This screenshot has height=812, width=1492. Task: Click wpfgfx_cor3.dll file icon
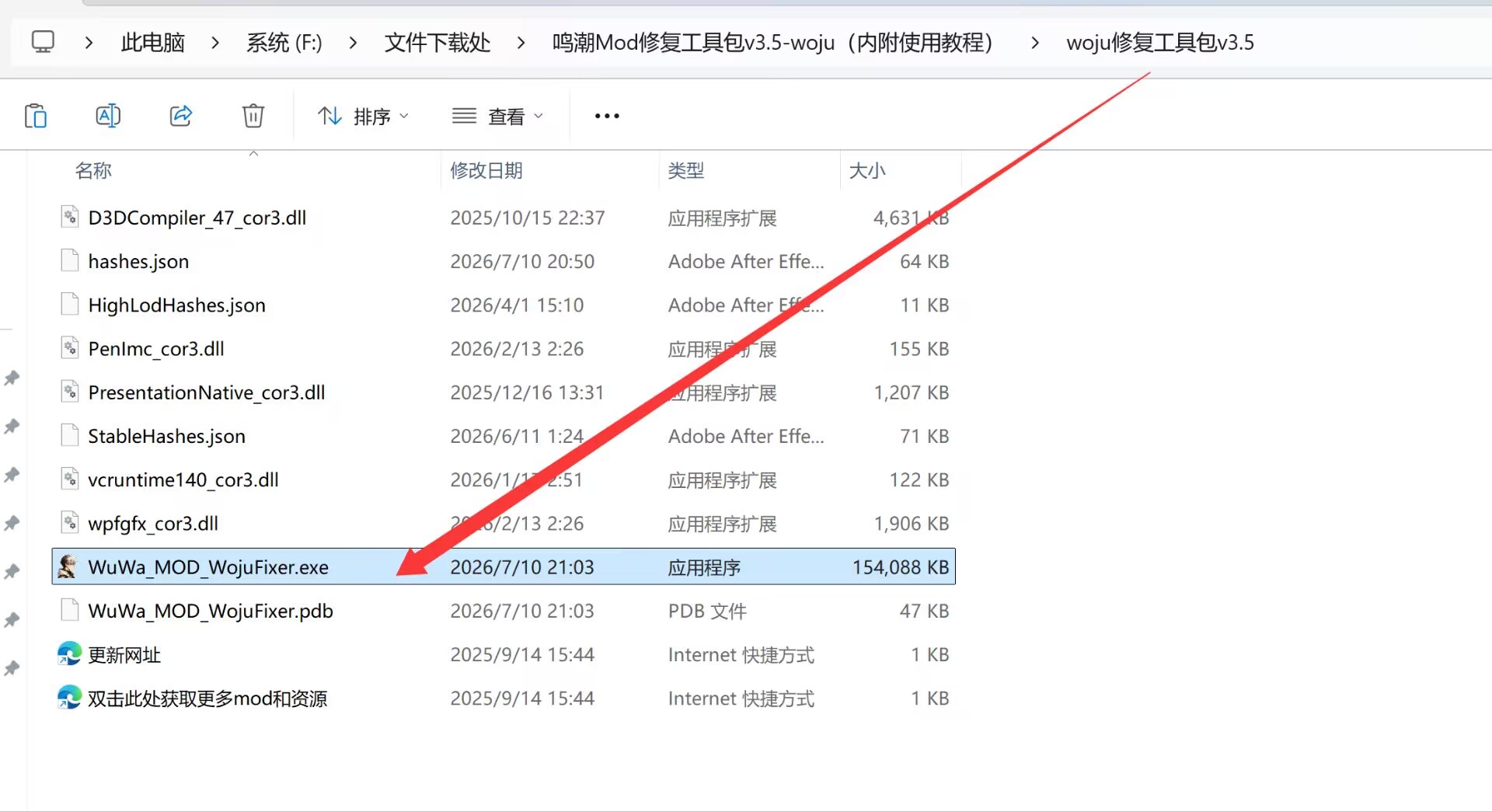(70, 522)
